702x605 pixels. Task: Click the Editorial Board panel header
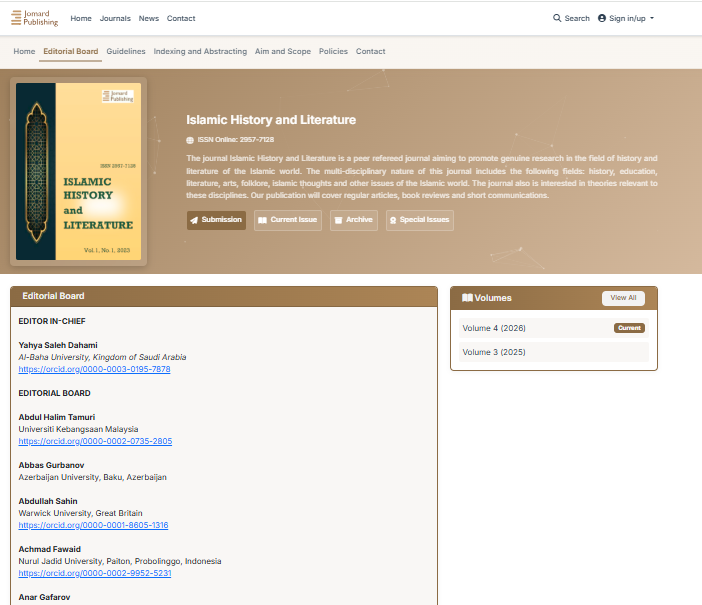point(224,296)
